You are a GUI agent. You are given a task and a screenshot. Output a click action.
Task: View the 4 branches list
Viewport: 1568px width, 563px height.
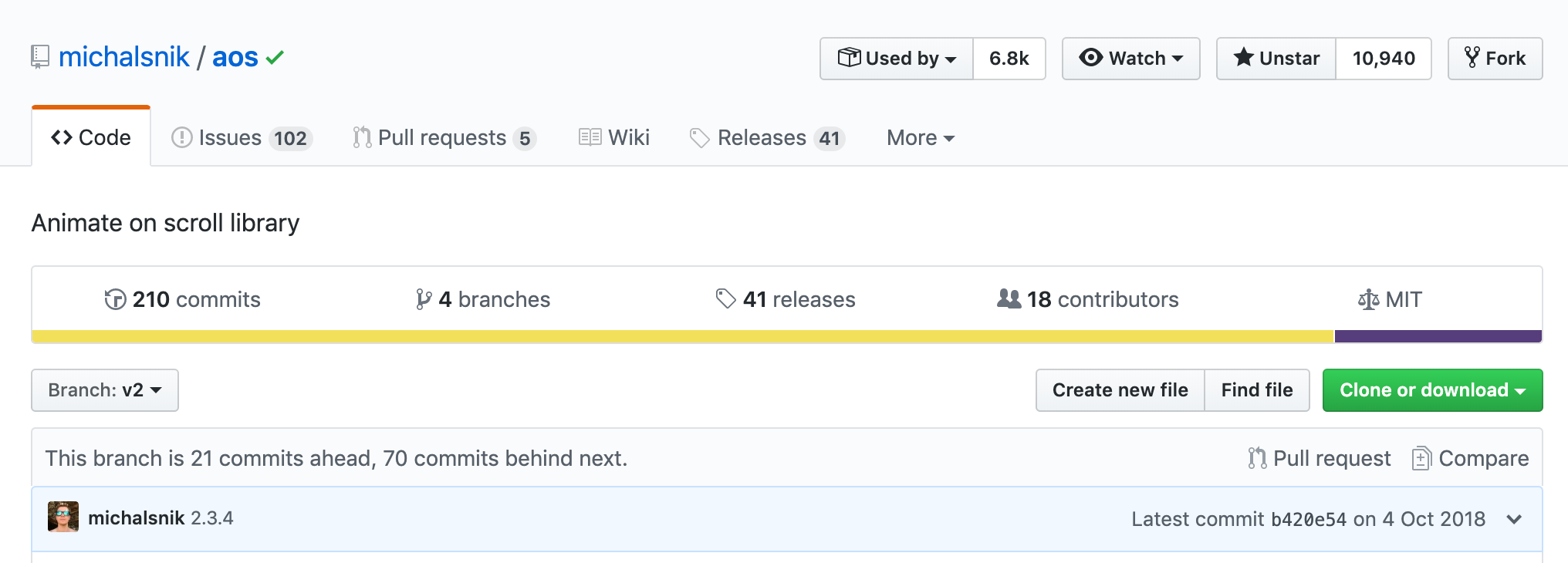click(483, 299)
